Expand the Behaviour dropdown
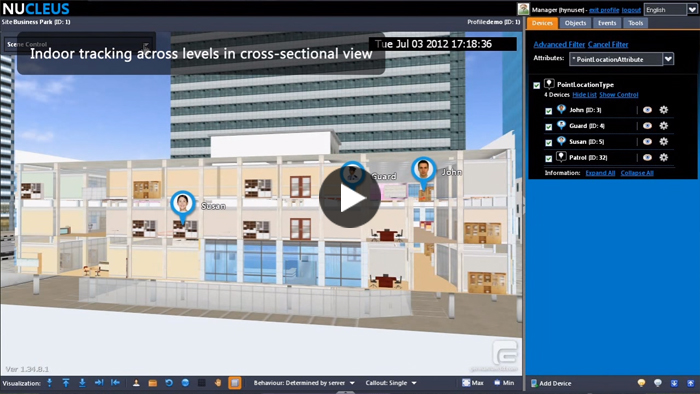The width and height of the screenshot is (700, 394). [x=352, y=383]
